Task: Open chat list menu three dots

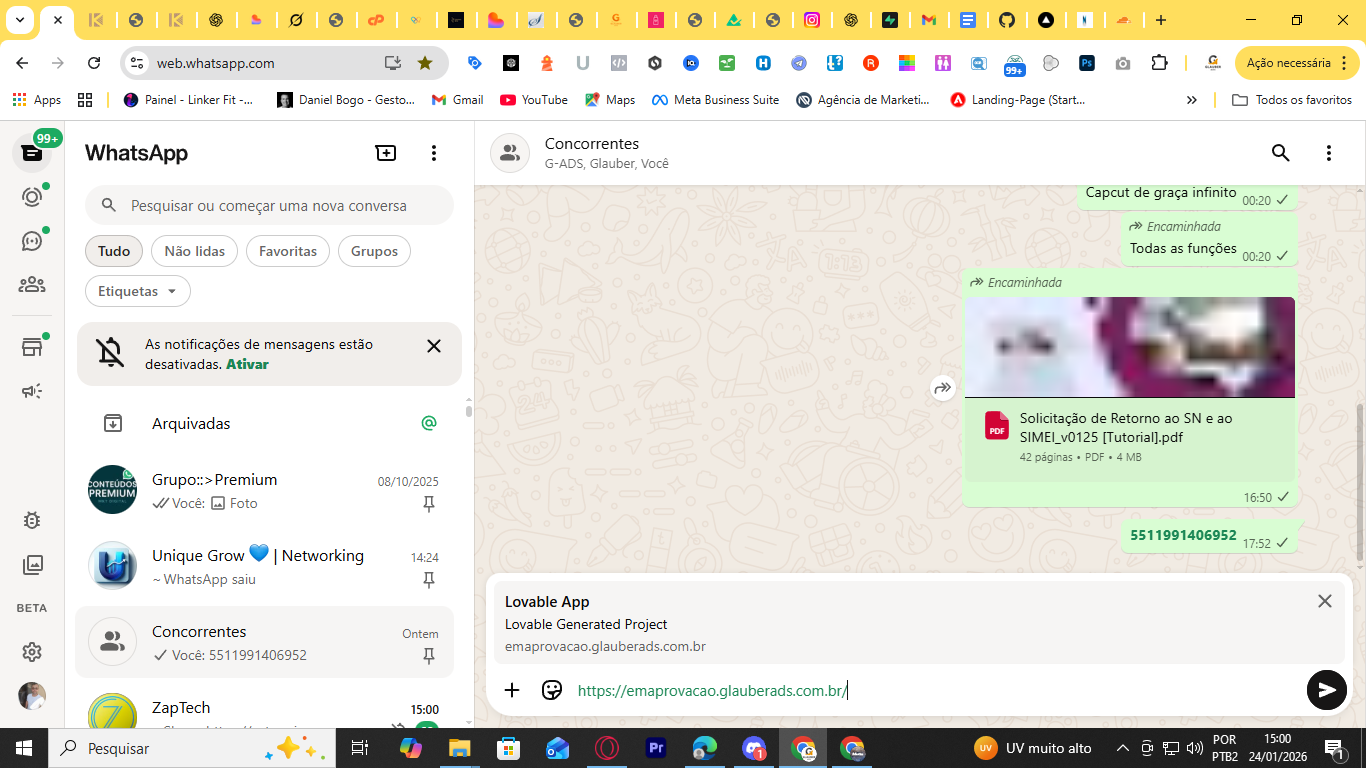Action: (433, 153)
